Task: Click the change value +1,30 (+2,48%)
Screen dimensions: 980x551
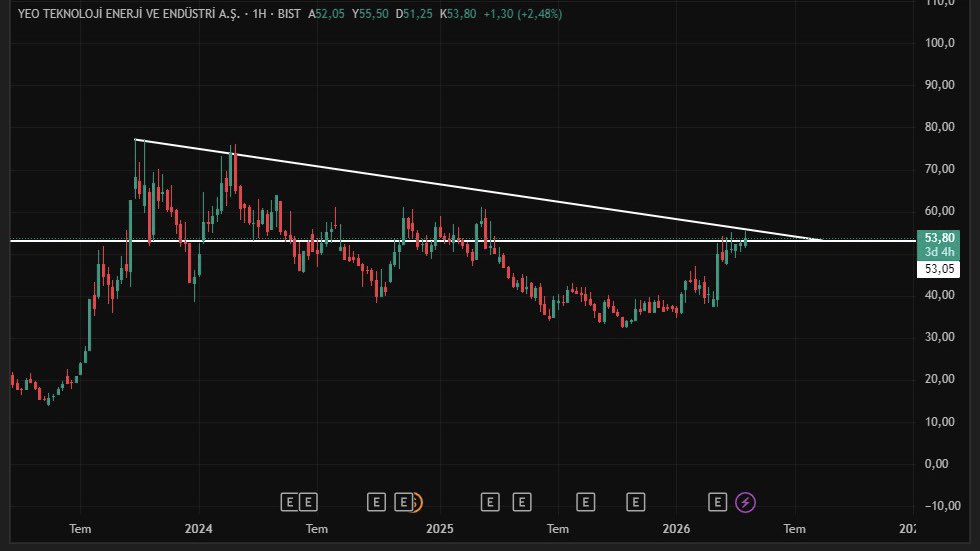Action: [522, 14]
